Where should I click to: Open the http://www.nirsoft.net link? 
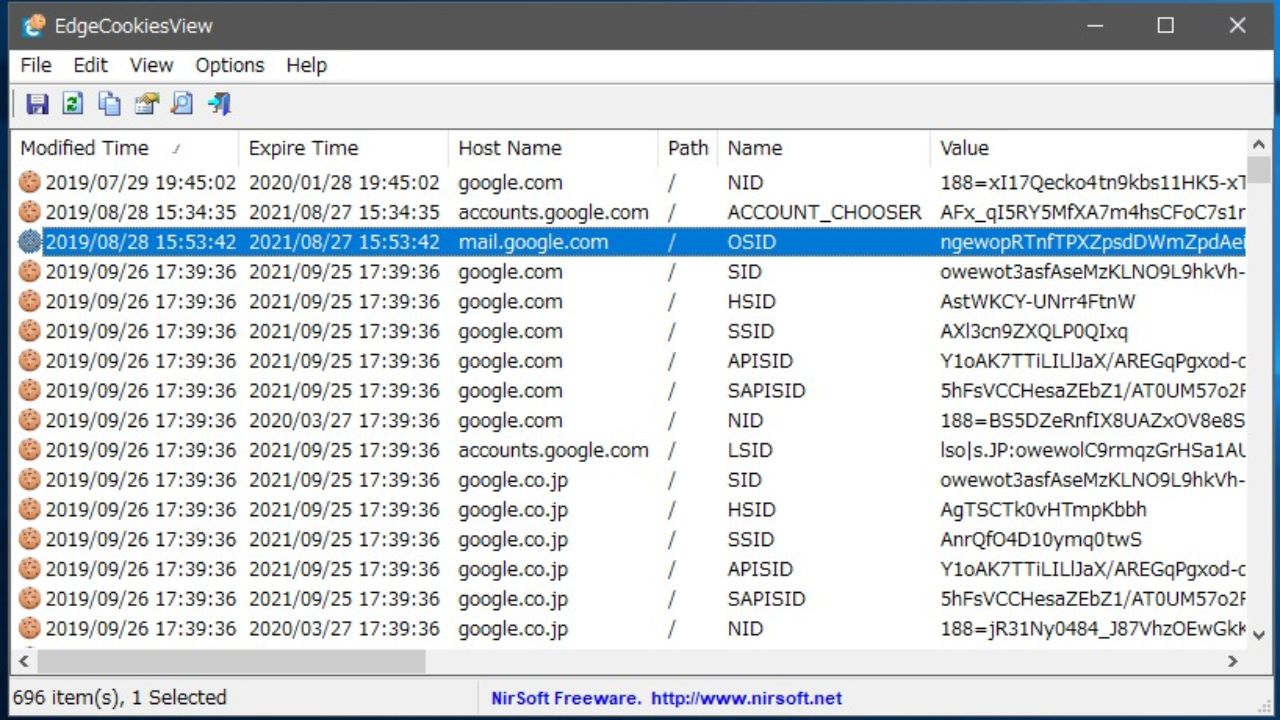pyautogui.click(x=746, y=698)
